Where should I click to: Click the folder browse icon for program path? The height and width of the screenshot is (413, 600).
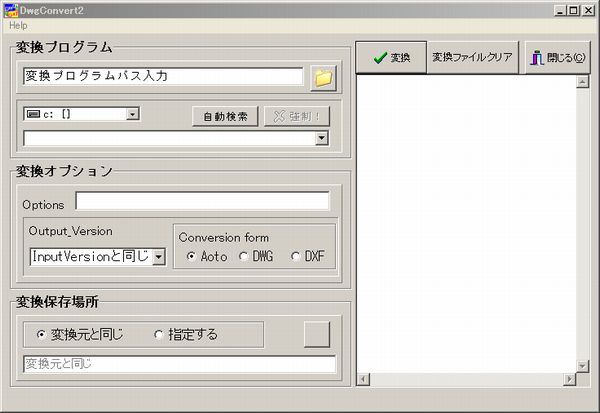click(323, 77)
